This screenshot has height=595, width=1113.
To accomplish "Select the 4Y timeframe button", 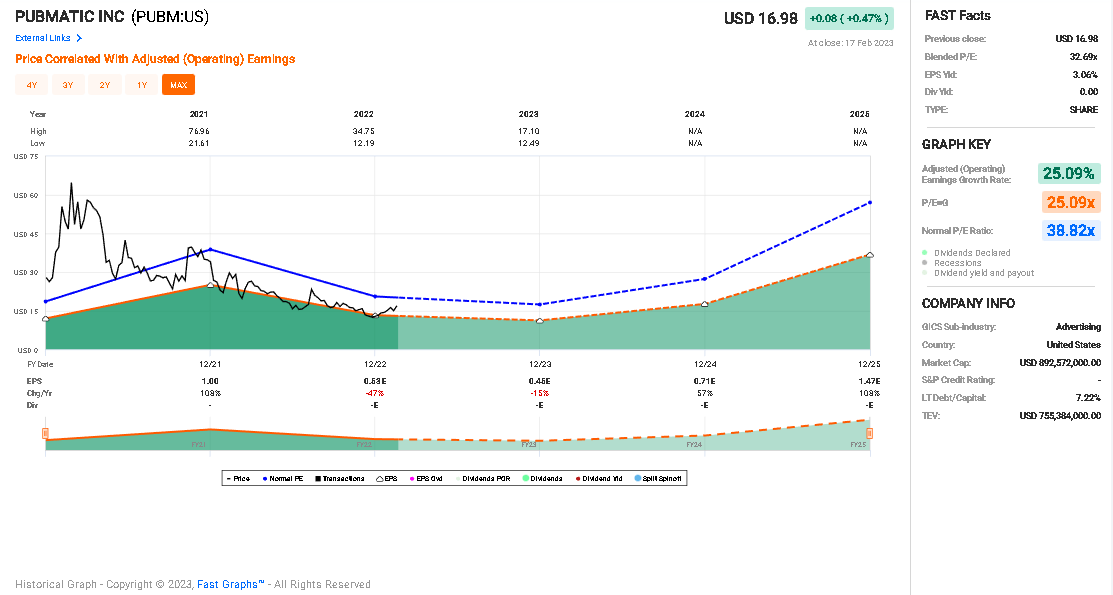I will point(30,84).
